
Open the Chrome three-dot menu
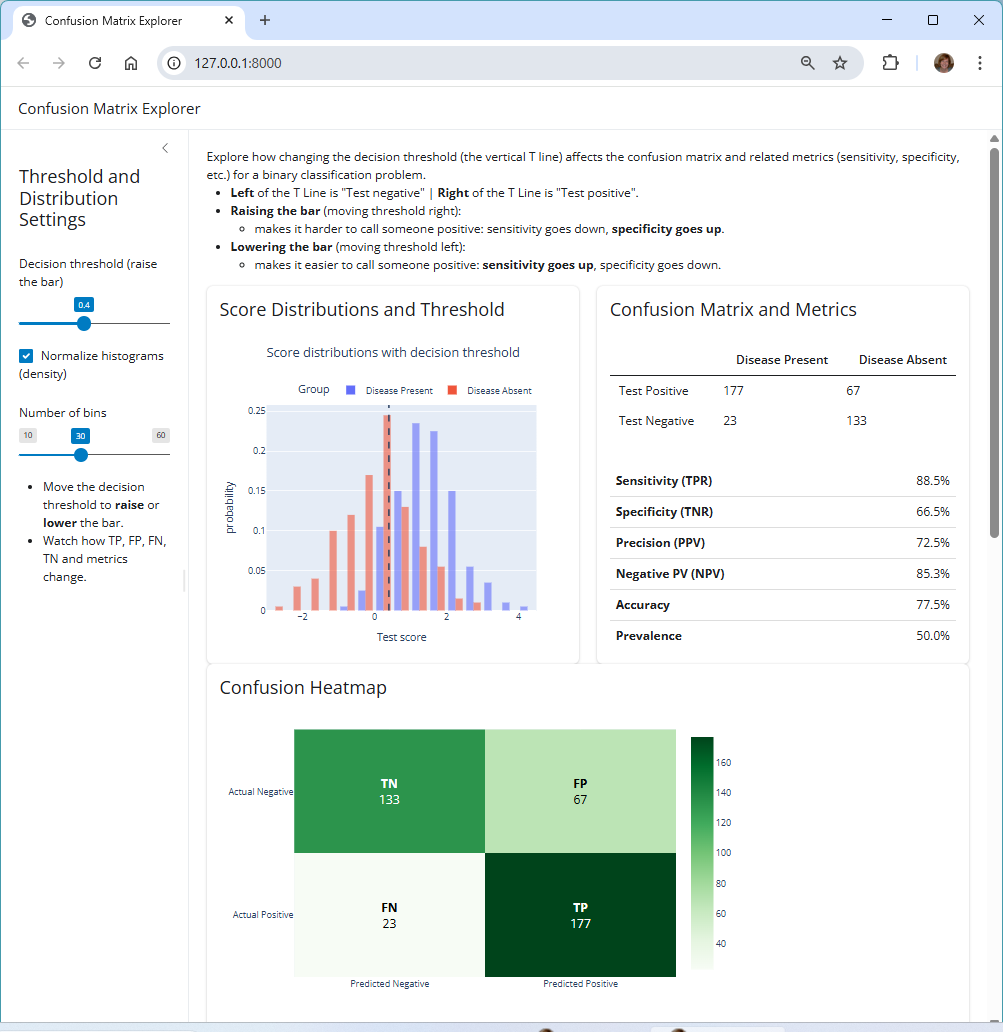click(979, 63)
